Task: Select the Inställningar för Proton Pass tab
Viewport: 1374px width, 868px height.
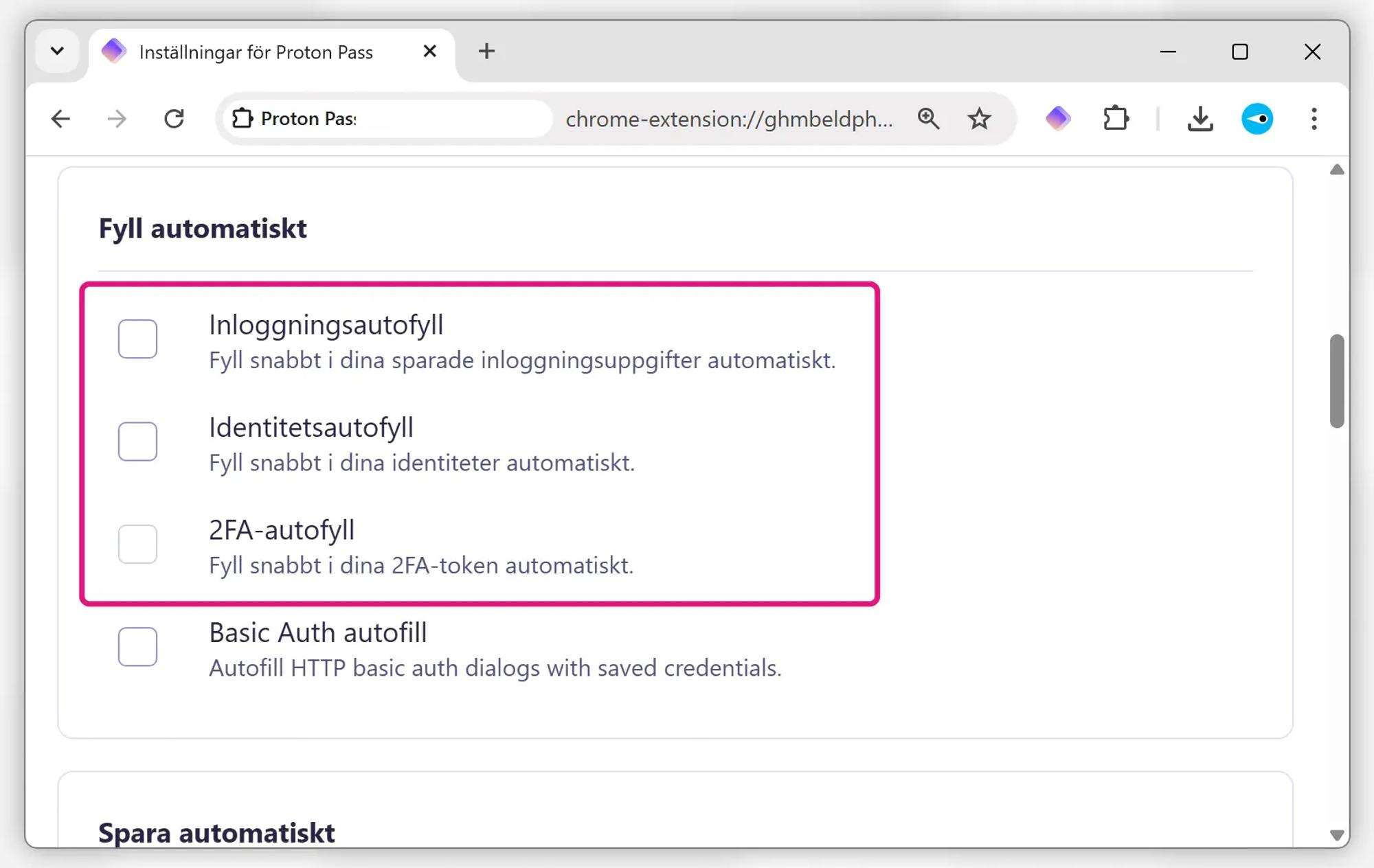Action: (x=256, y=52)
